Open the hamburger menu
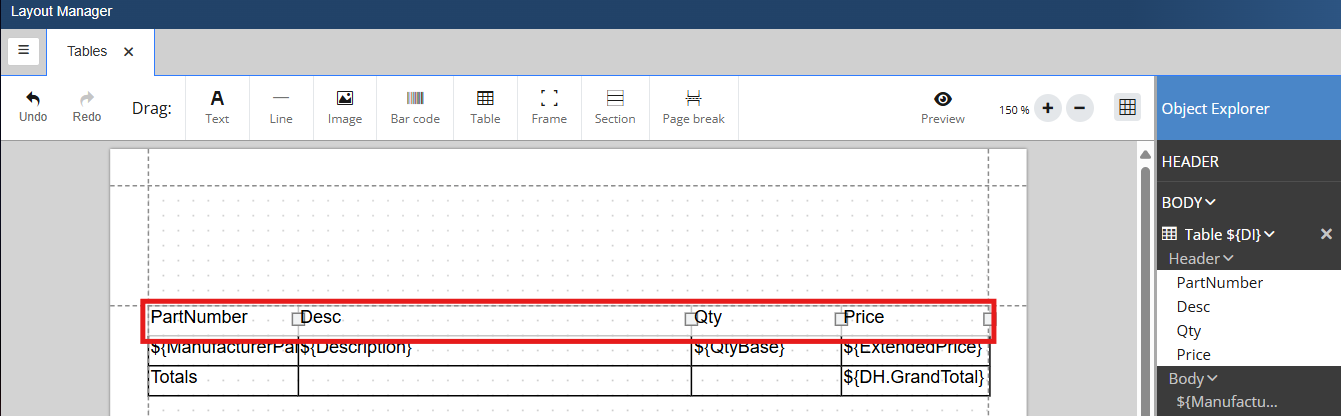The image size is (1341, 416). tap(24, 50)
